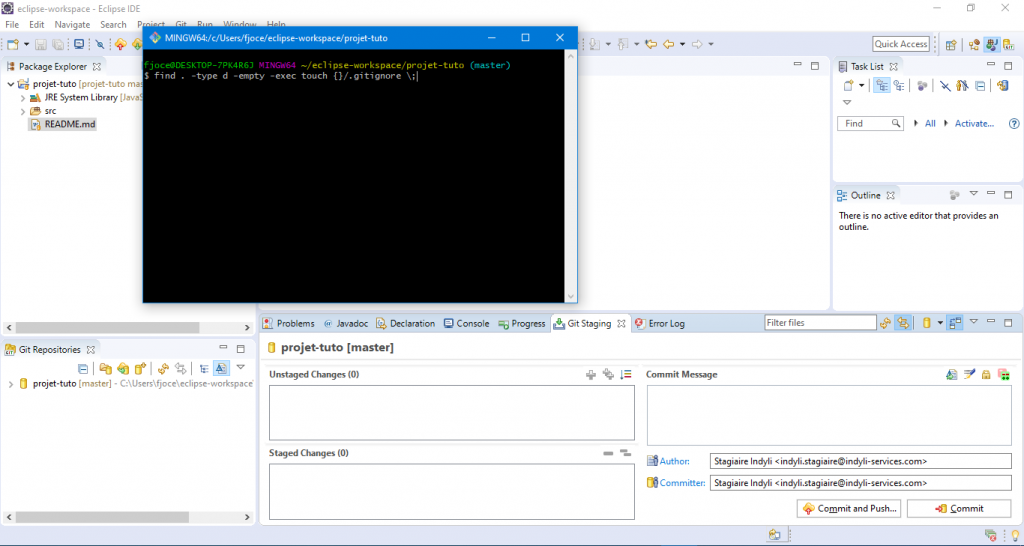Click the Package Explorer horizontal scrollbar
The width and height of the screenshot is (1024, 546).
pos(129,328)
